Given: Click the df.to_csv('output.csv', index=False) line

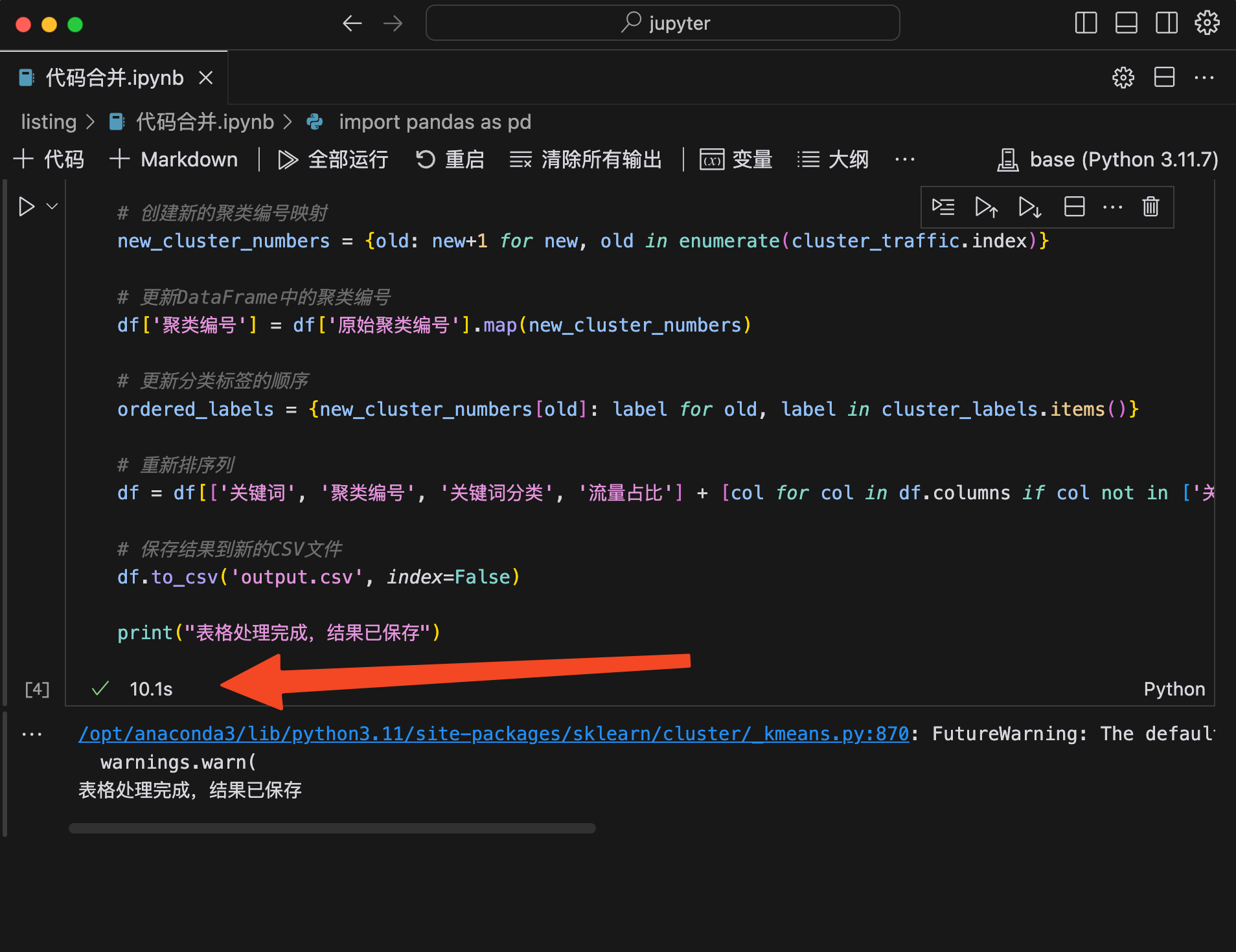Looking at the screenshot, I should coord(319,576).
